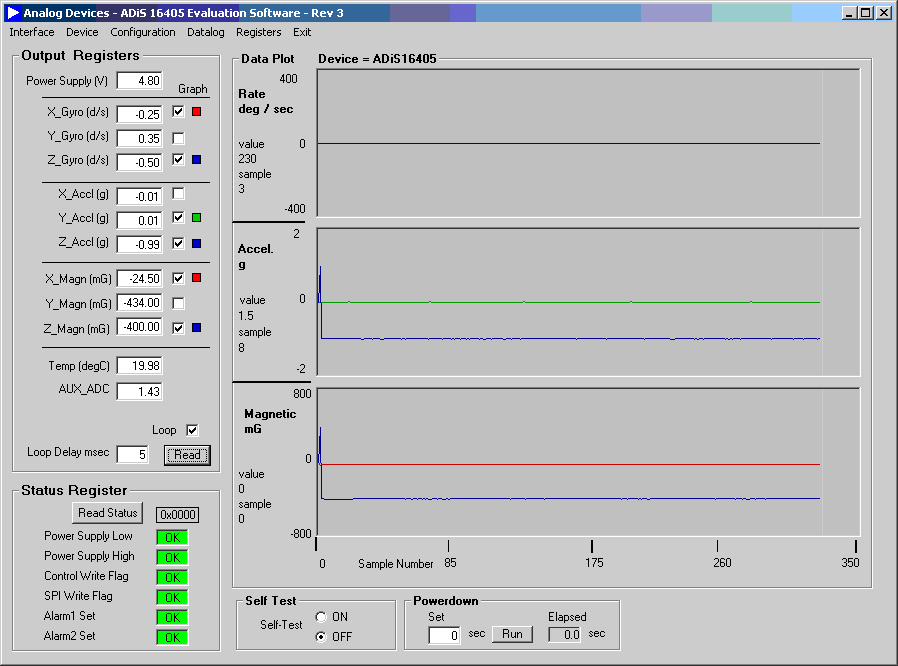898x666 pixels.
Task: Open the Device menu
Action: click(x=82, y=32)
